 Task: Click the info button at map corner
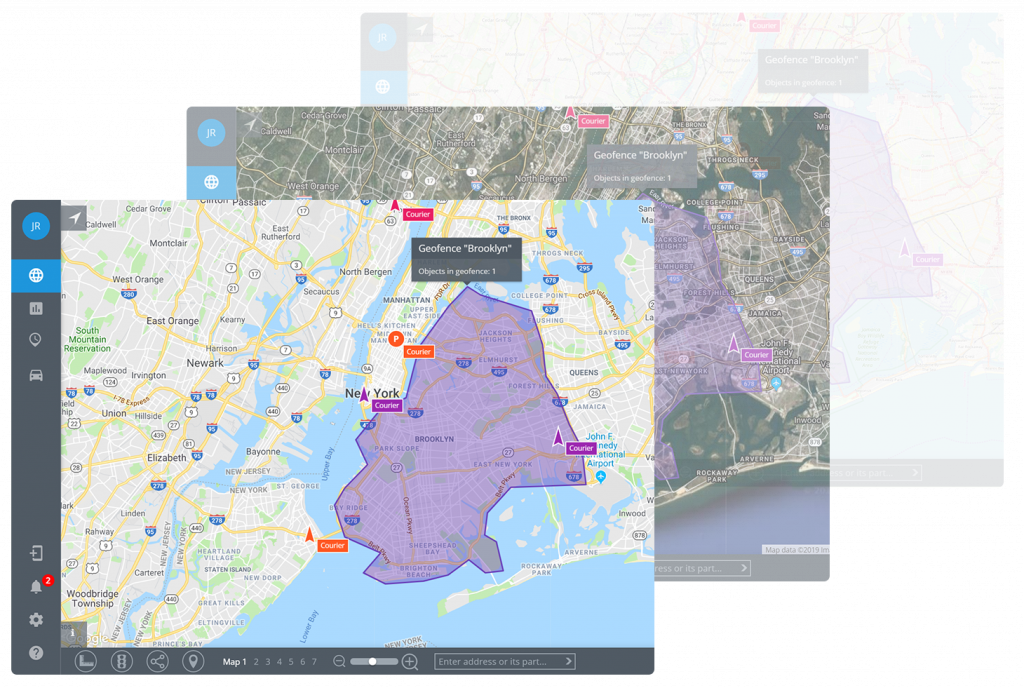tap(73, 633)
